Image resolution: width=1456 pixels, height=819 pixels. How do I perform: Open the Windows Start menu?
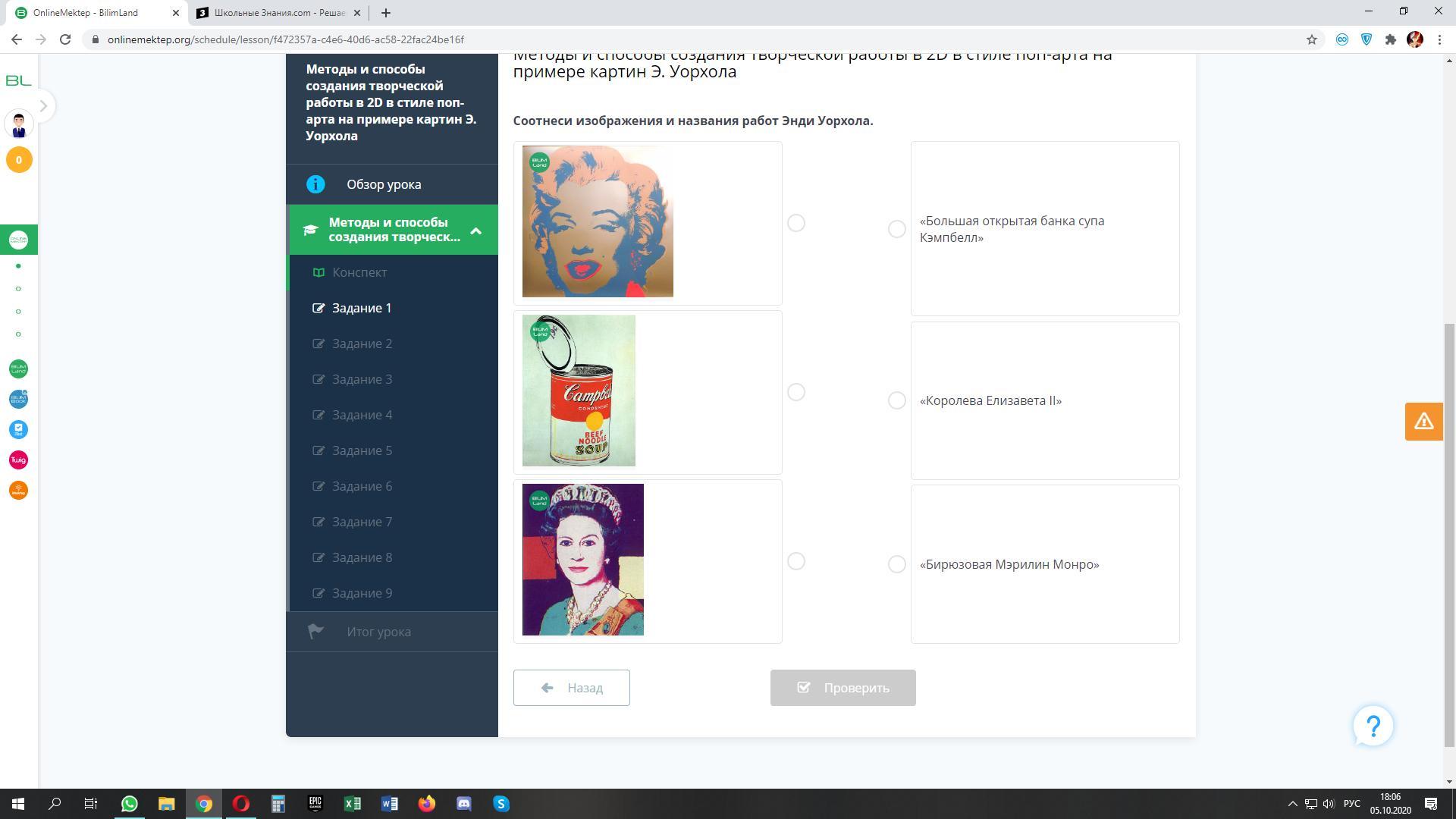pyautogui.click(x=18, y=804)
